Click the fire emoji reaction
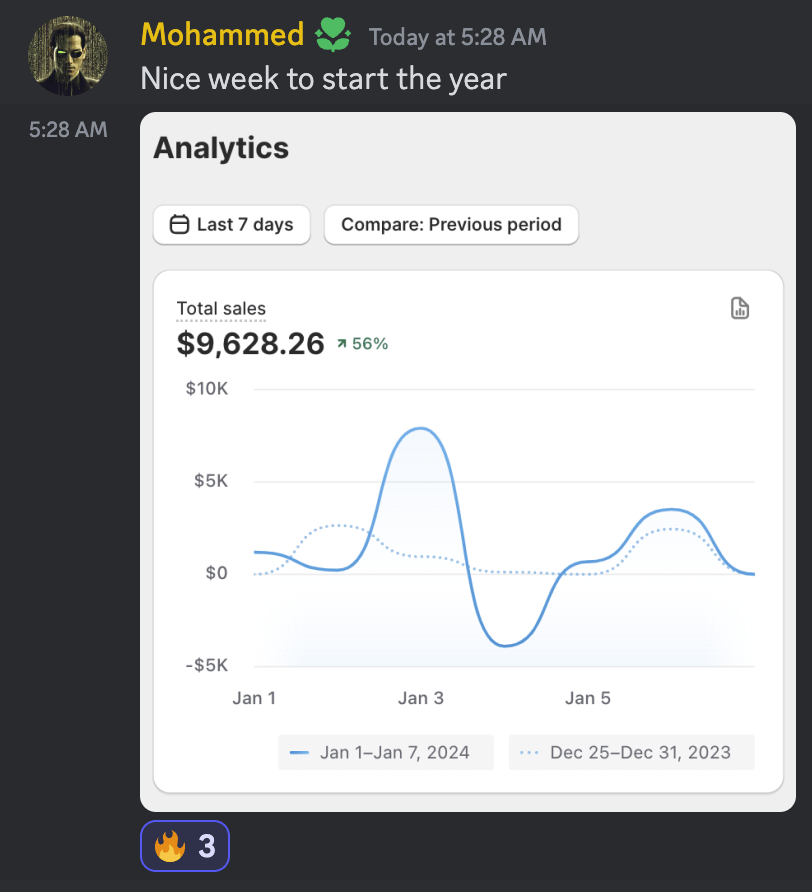Viewport: 812px width, 892px height. click(x=170, y=846)
